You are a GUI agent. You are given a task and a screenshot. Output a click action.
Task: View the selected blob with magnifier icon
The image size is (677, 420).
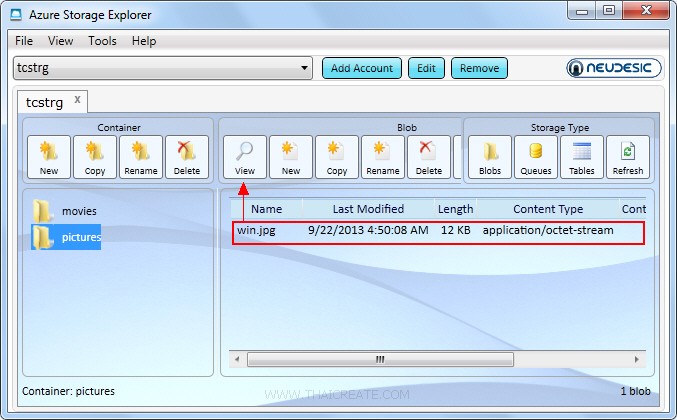click(245, 157)
